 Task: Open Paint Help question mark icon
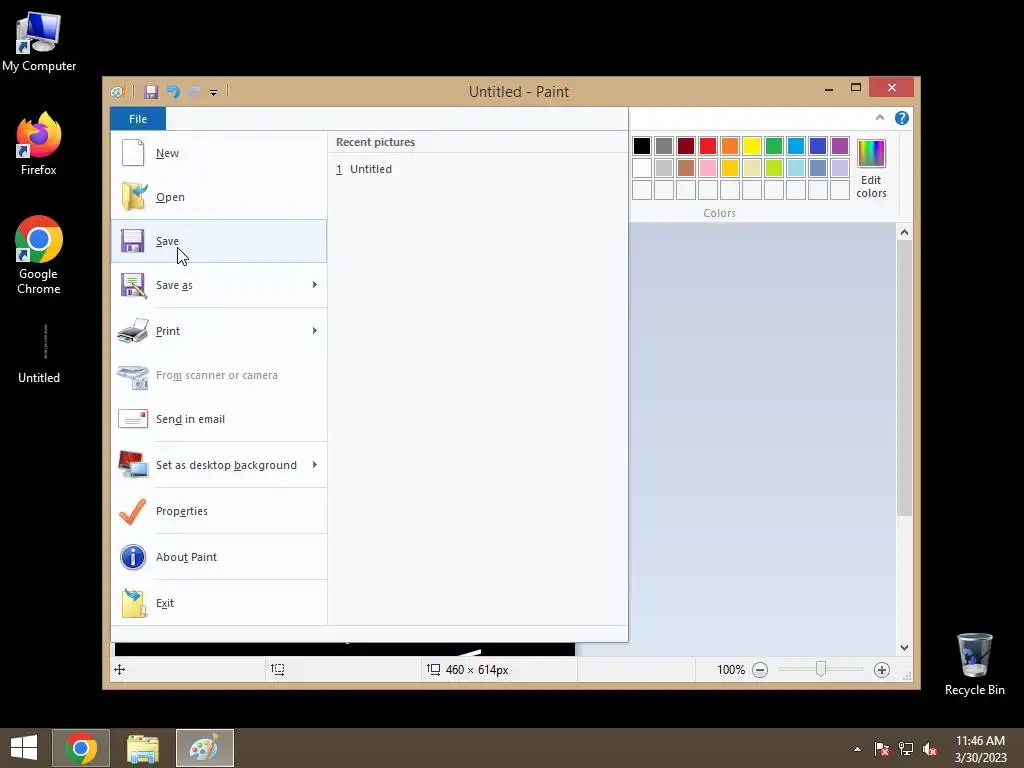902,118
